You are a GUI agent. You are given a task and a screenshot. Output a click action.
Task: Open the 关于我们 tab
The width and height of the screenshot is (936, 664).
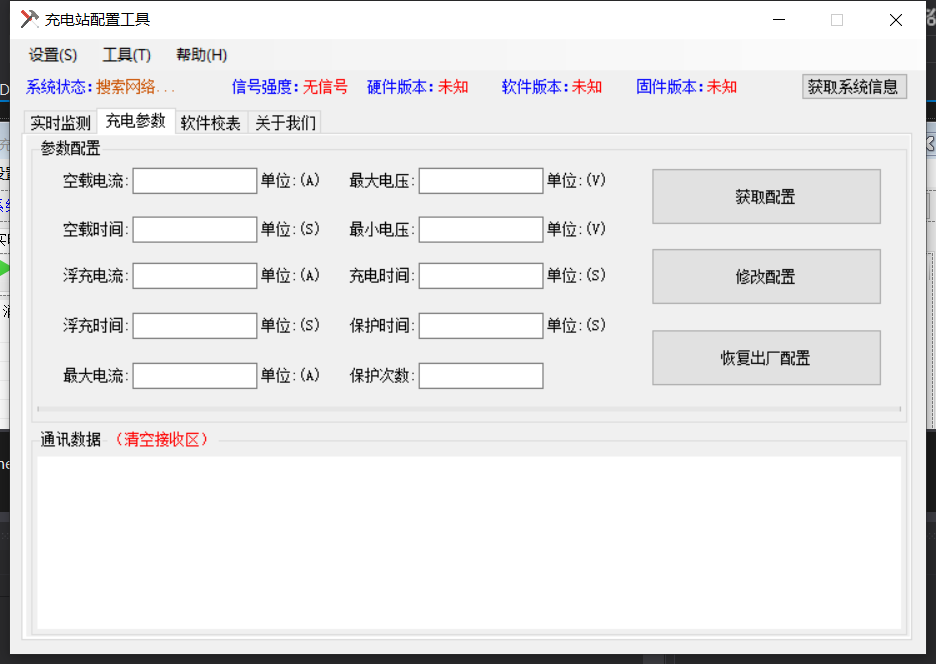(285, 123)
